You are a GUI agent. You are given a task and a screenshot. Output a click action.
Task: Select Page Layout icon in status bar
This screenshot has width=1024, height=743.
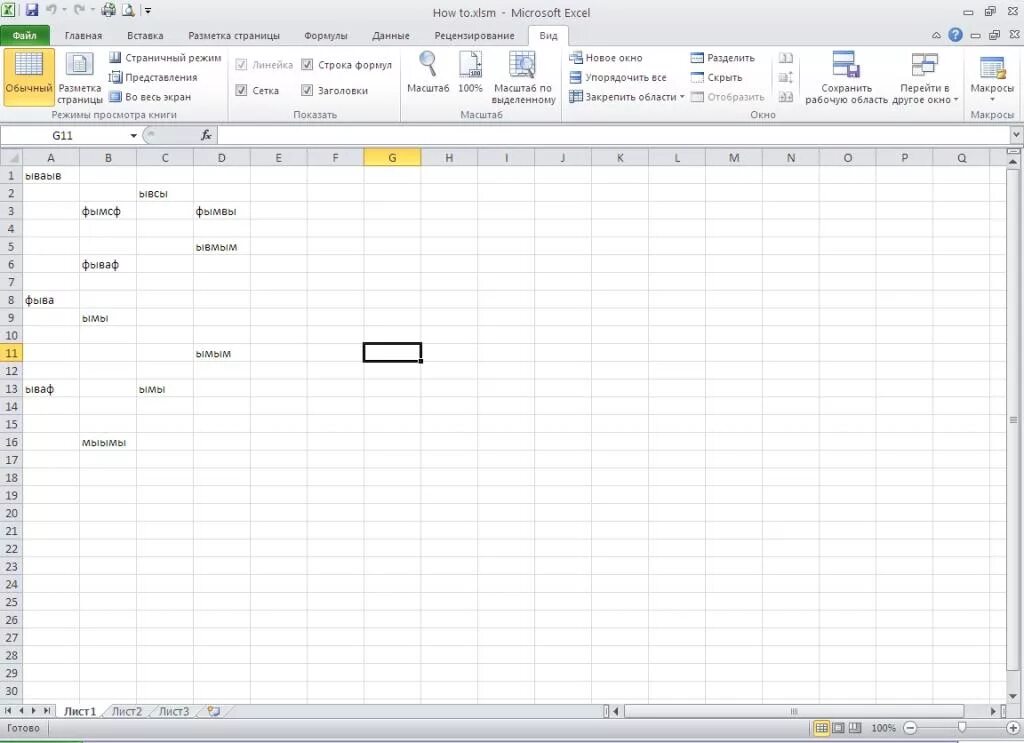tap(838, 728)
